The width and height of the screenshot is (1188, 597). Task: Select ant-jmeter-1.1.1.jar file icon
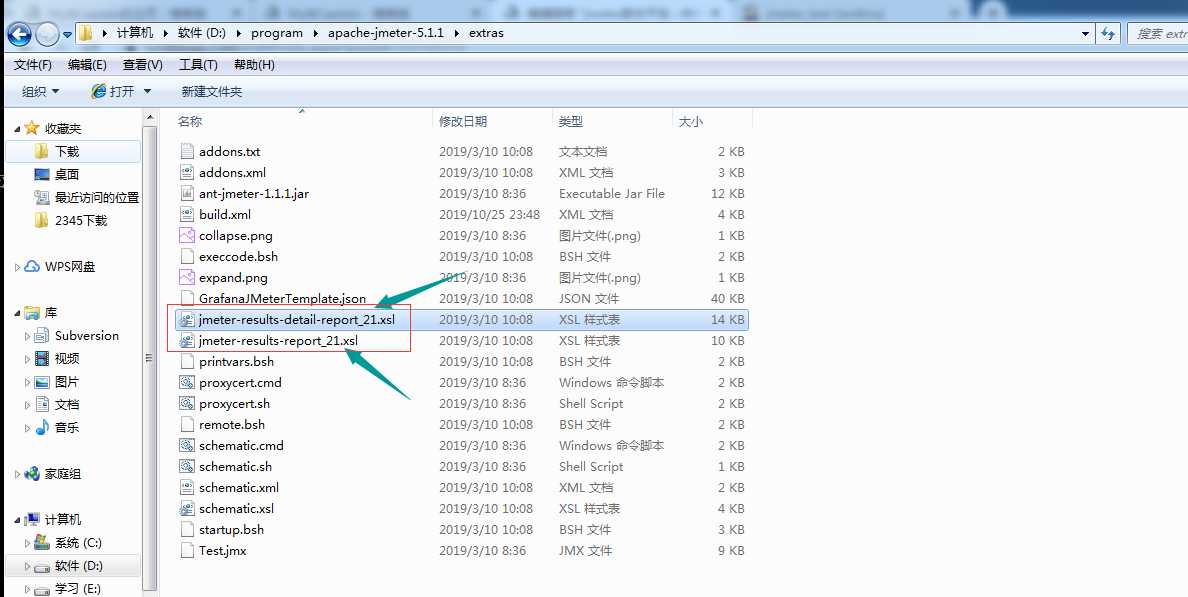pyautogui.click(x=187, y=193)
